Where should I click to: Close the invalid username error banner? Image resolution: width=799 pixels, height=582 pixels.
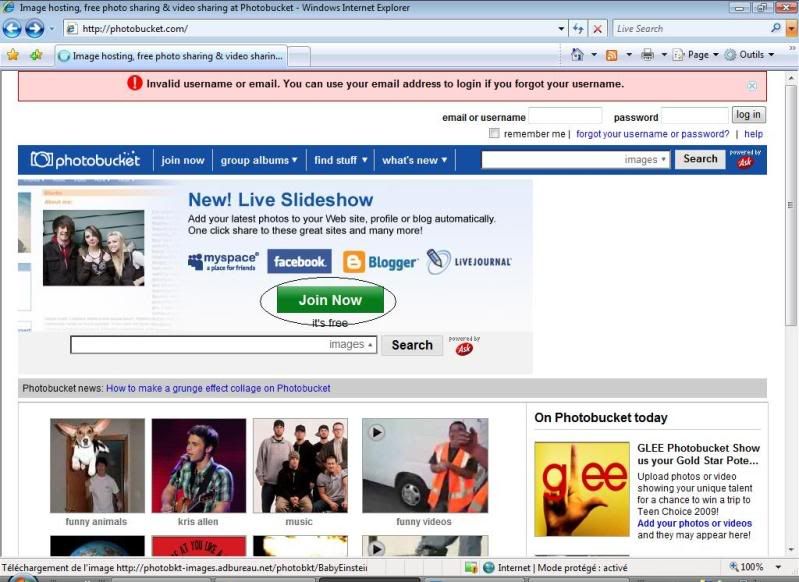coord(752,86)
